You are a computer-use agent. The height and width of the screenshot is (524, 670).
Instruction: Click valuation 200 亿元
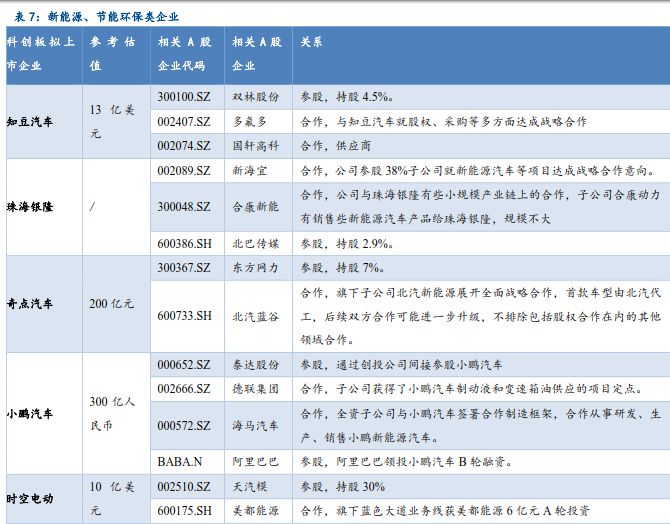(x=112, y=304)
